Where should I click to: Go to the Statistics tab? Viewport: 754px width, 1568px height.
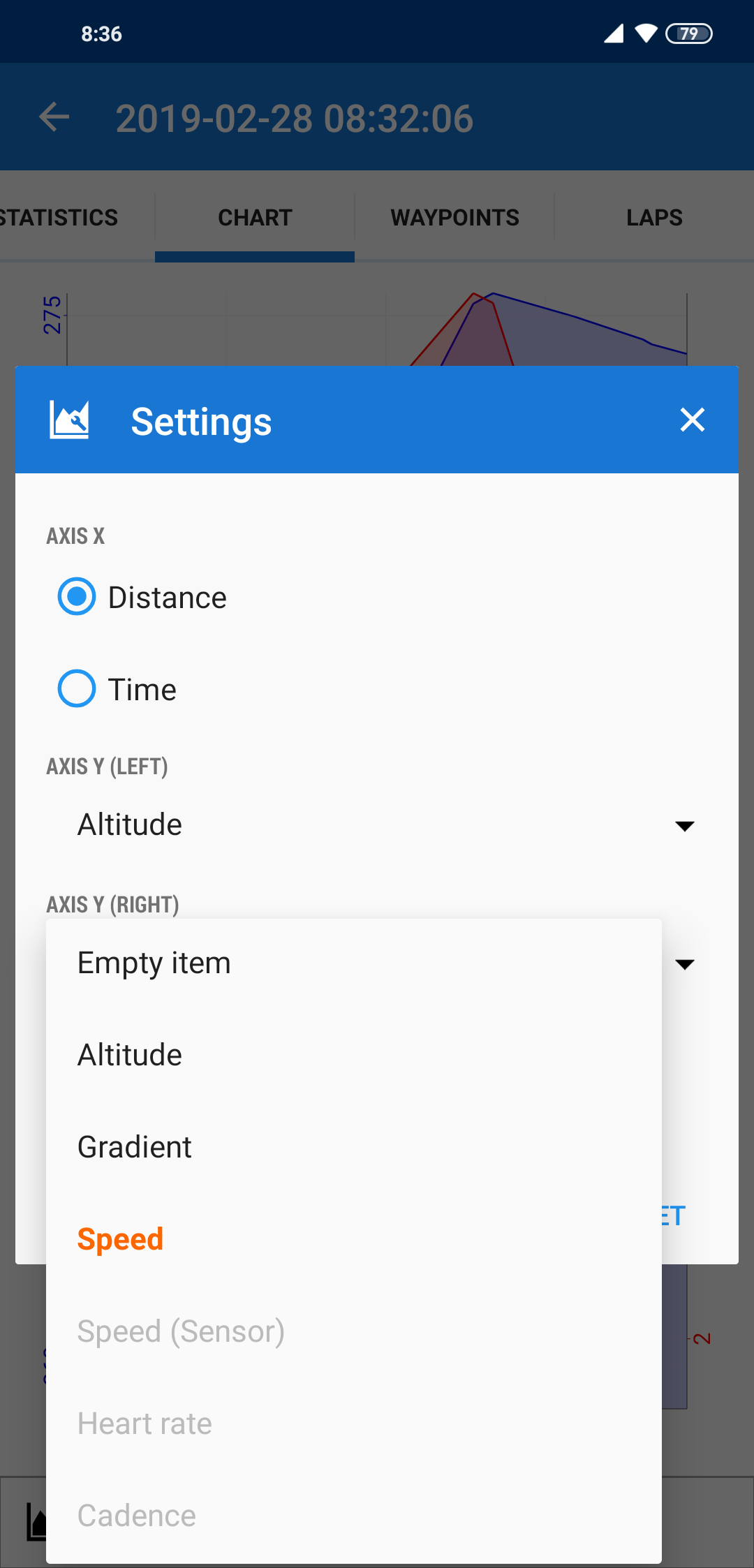coord(59,218)
